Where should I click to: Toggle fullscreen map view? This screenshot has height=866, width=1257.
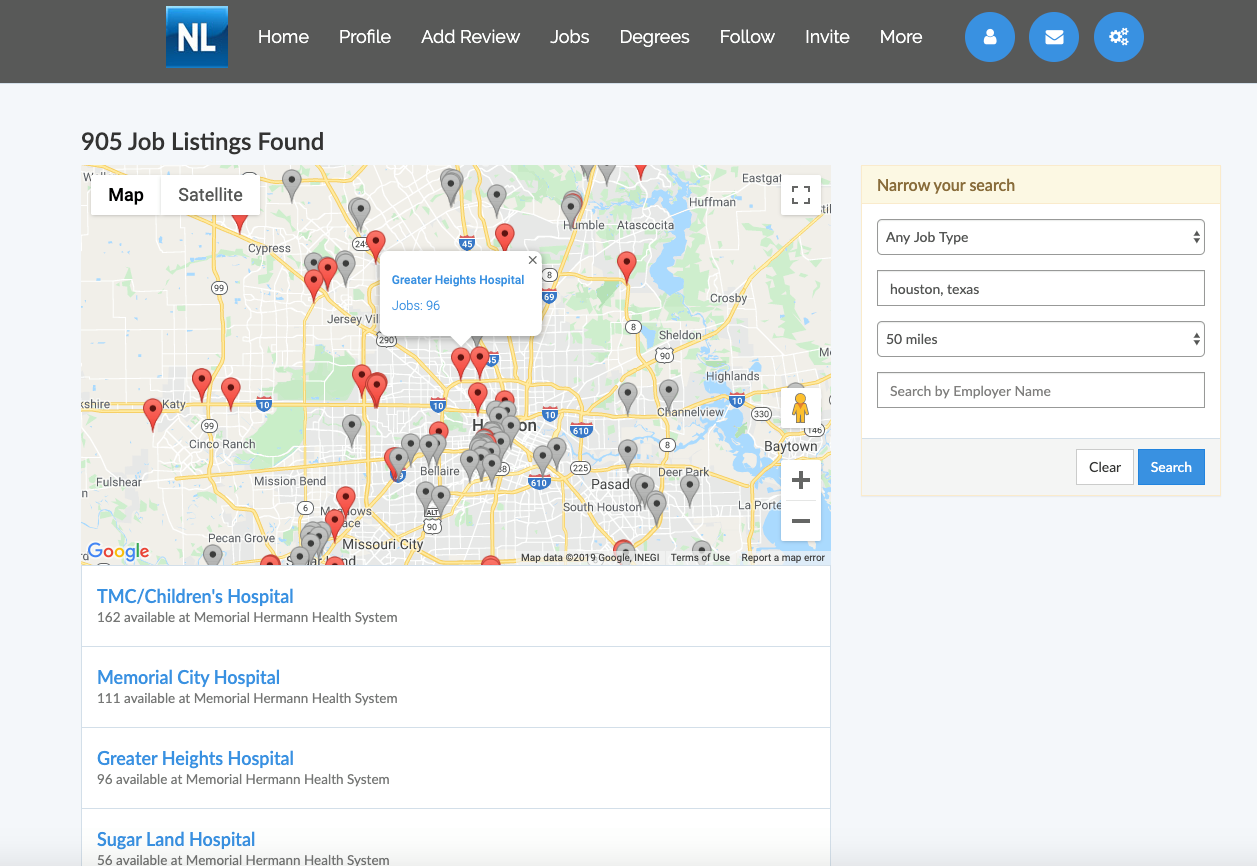[801, 195]
